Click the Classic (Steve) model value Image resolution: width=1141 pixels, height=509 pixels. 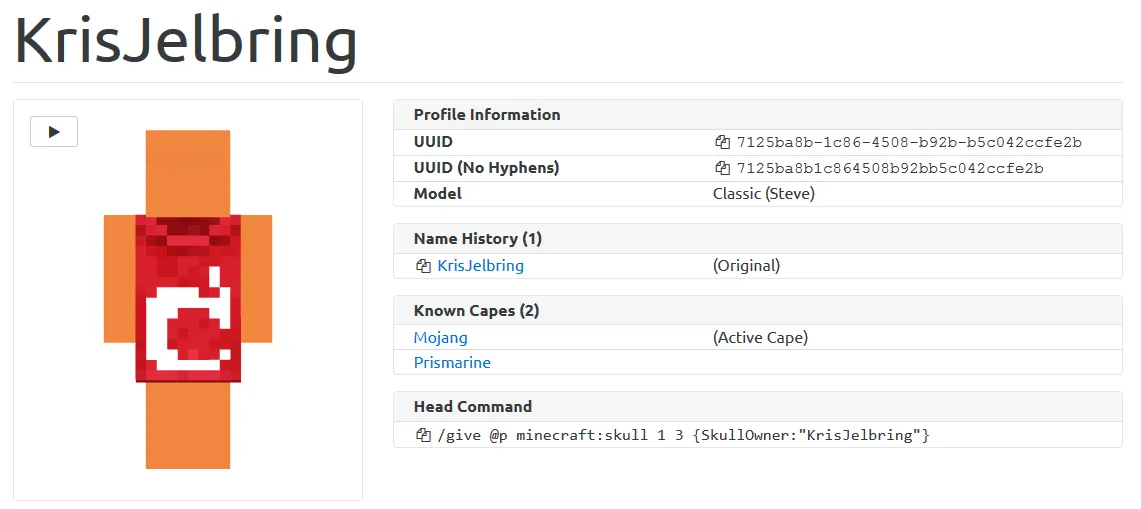(x=763, y=194)
